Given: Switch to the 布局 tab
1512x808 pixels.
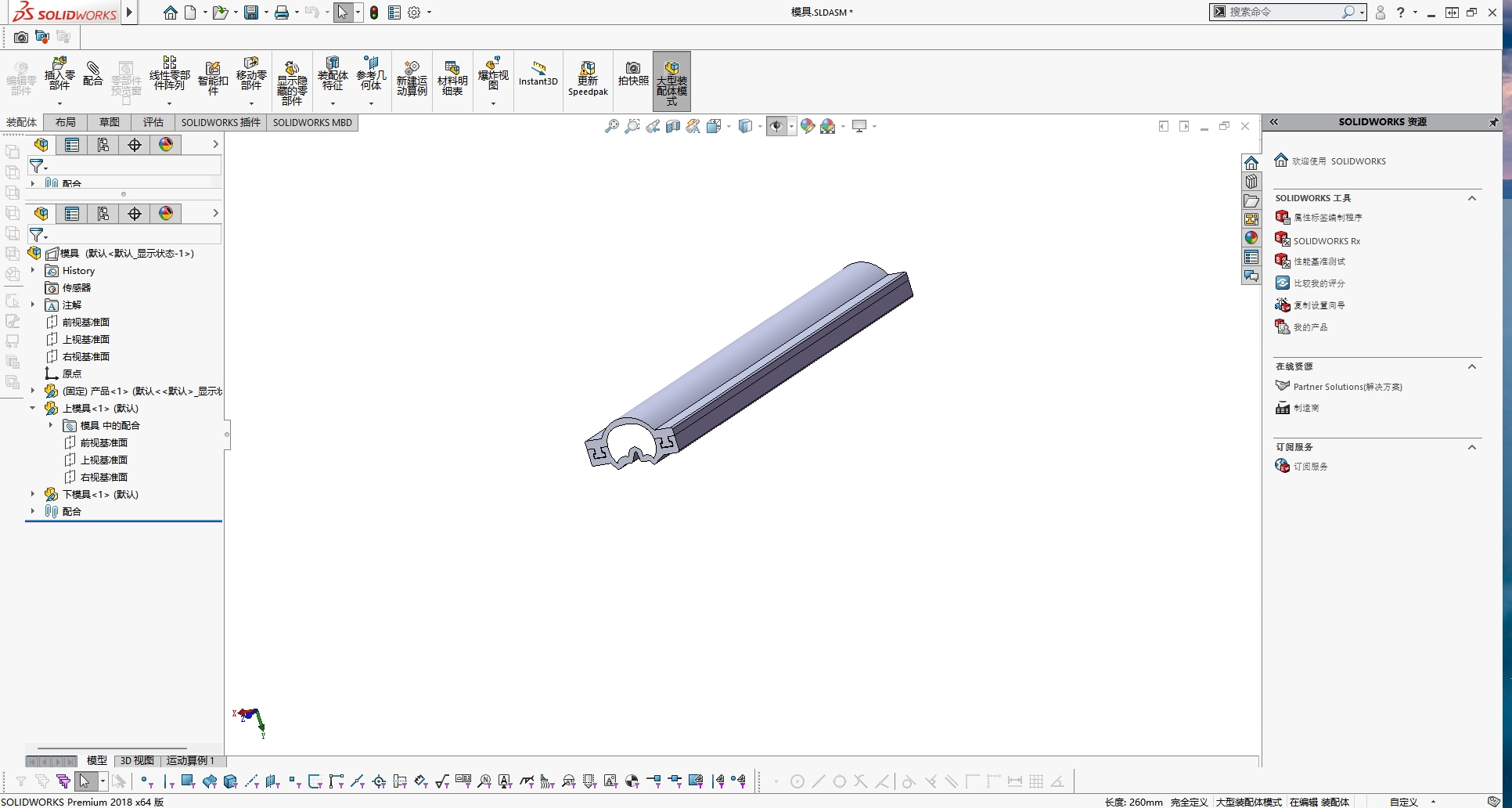Looking at the screenshot, I should (x=66, y=122).
